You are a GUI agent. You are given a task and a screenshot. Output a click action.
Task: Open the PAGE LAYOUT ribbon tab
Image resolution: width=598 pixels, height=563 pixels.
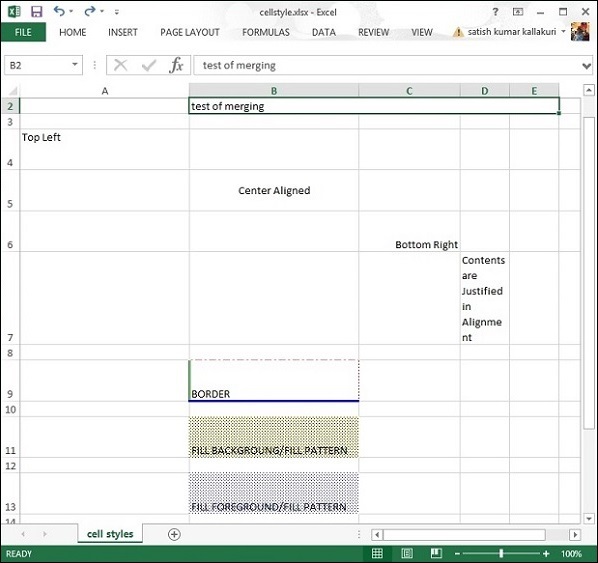point(190,32)
